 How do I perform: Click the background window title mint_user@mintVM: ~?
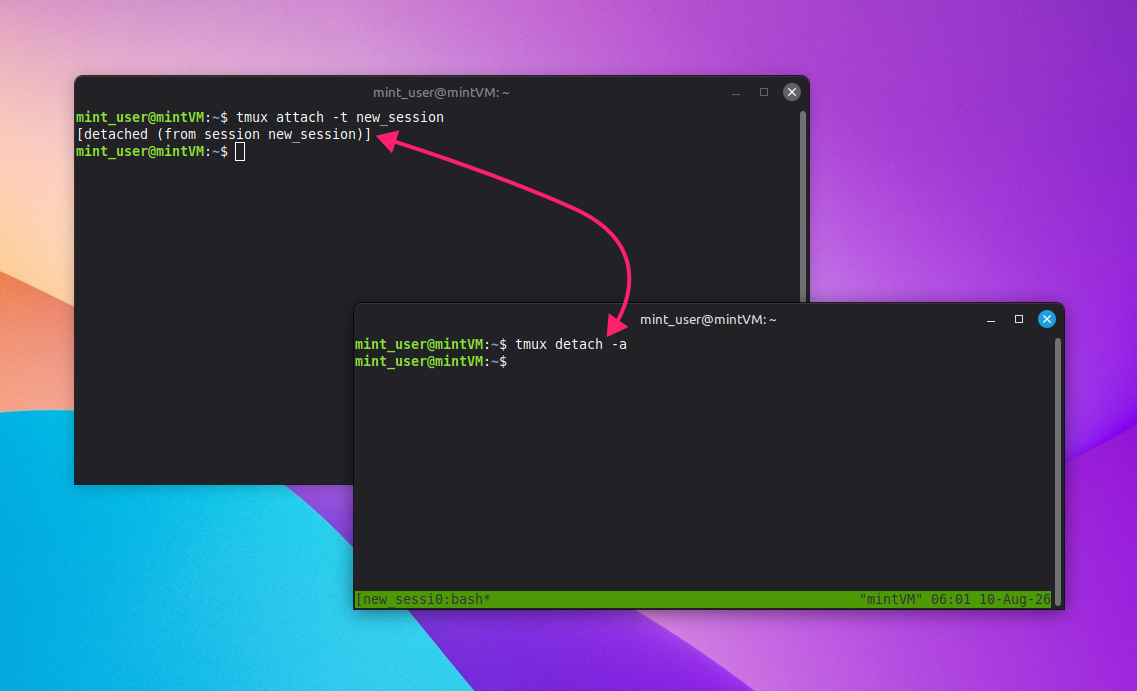point(441,93)
